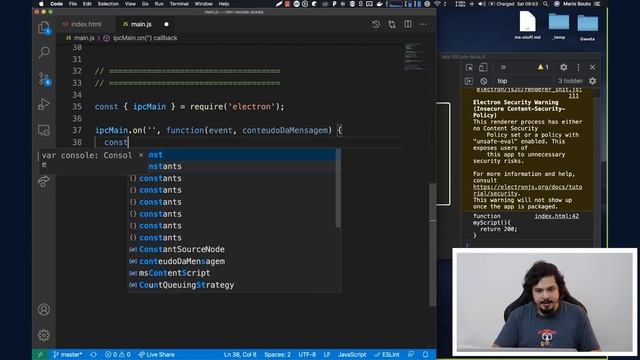Start Live Share from status bar

point(156,355)
